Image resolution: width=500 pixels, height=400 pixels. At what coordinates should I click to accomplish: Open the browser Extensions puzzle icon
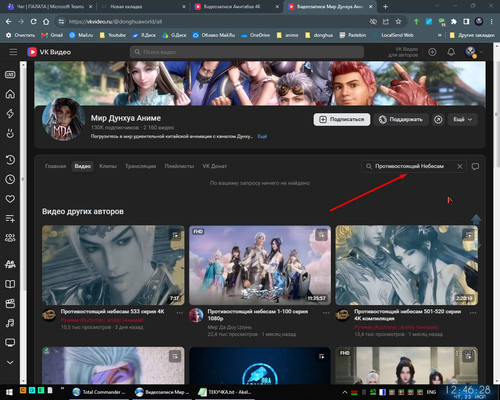(x=454, y=22)
